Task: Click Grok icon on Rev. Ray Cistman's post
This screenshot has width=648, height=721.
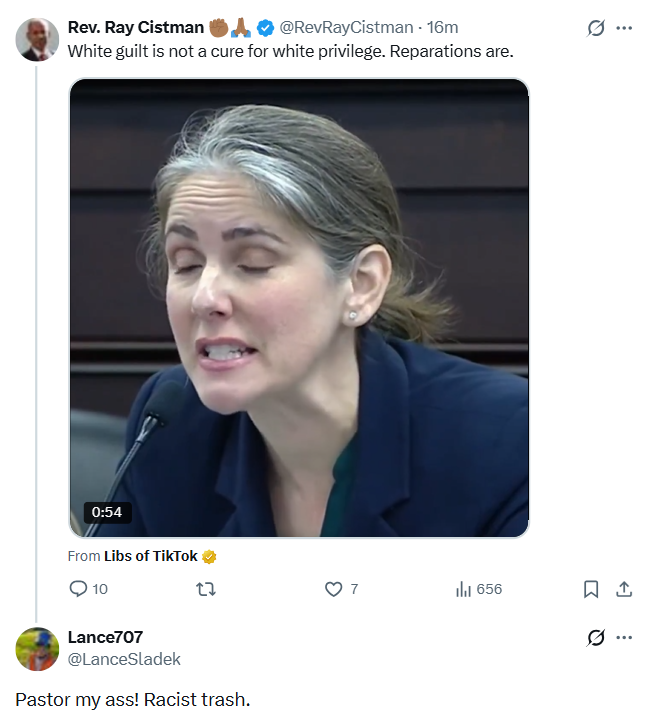Action: pos(596,28)
